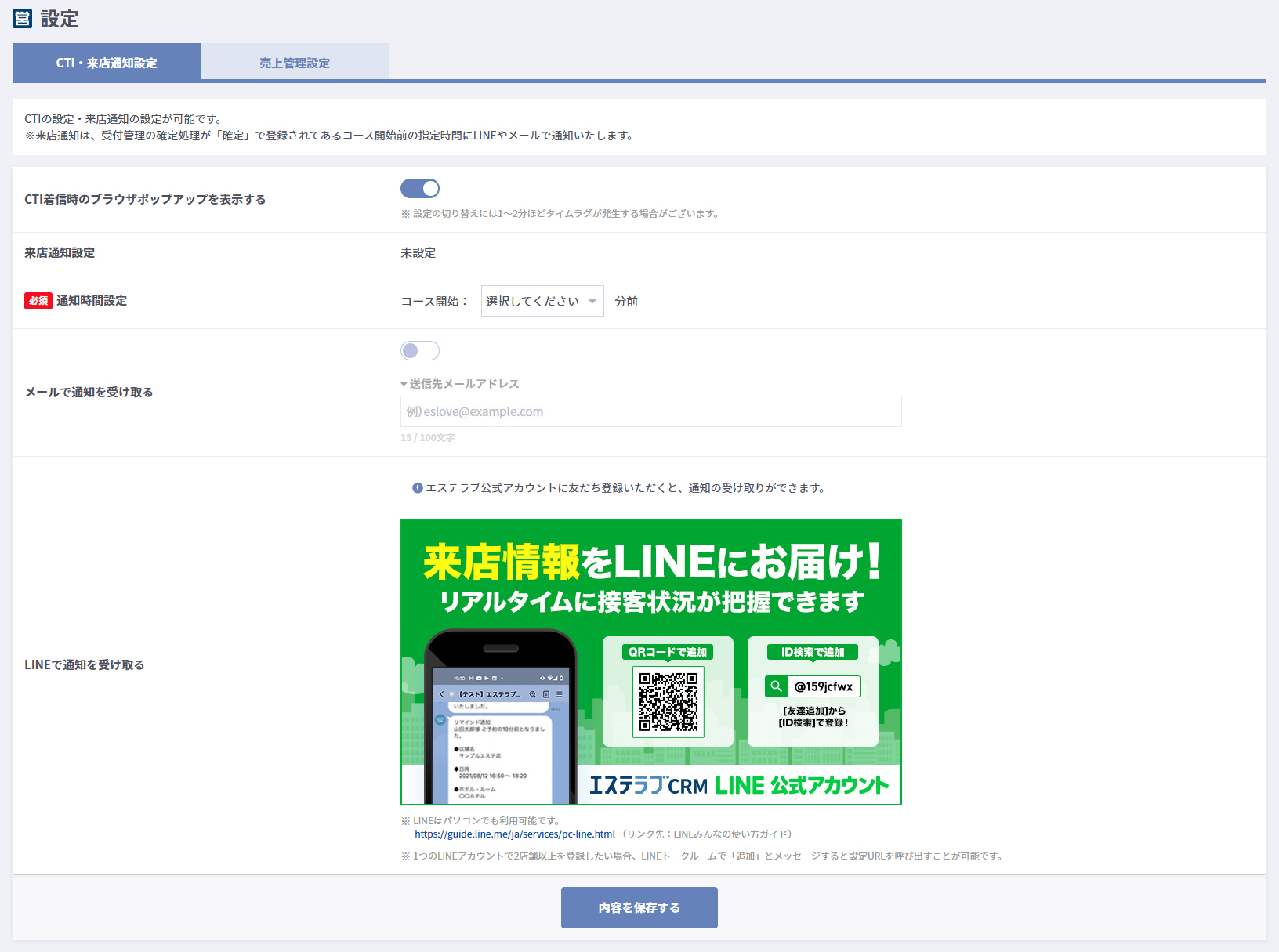Expand the 送信先メールアドレス triangle
This screenshot has width=1279, height=952.
[x=404, y=384]
